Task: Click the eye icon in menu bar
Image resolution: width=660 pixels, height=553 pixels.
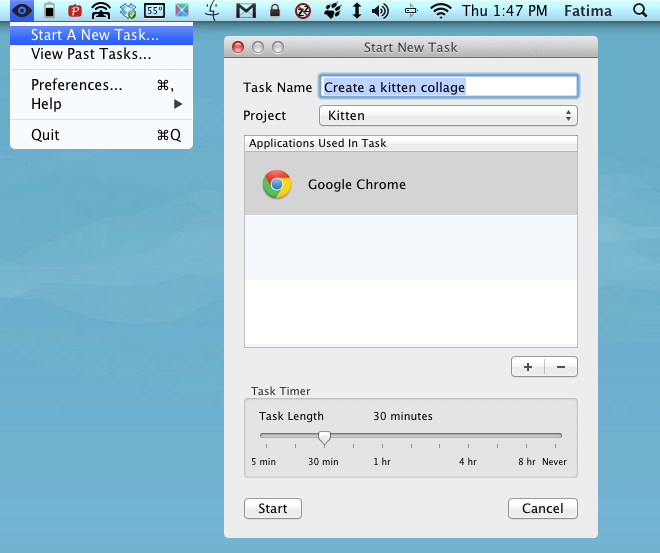Action: 22,10
